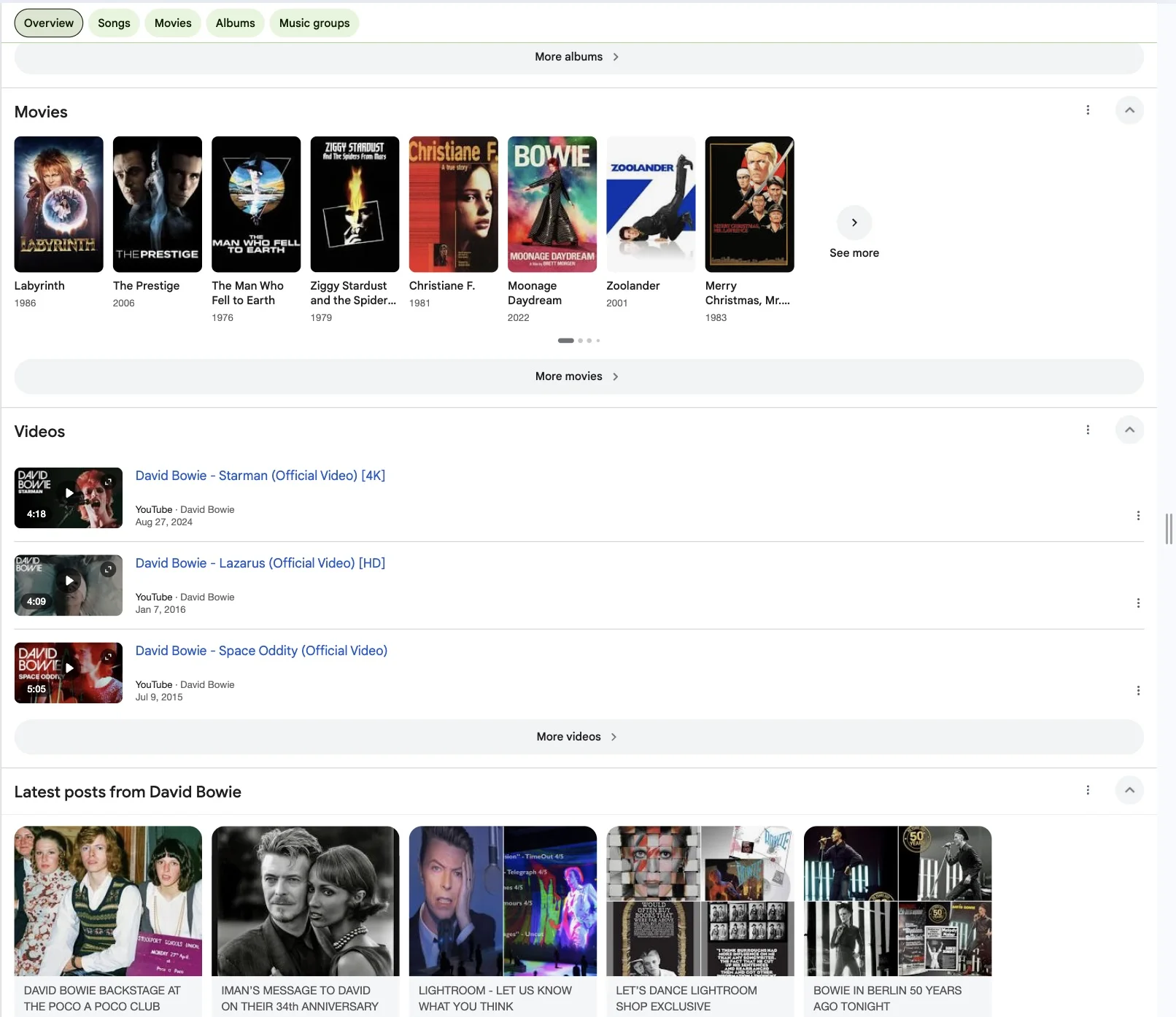Viewport: 1176px width, 1017px height.
Task: Switch to the Albums tab
Action: (236, 23)
